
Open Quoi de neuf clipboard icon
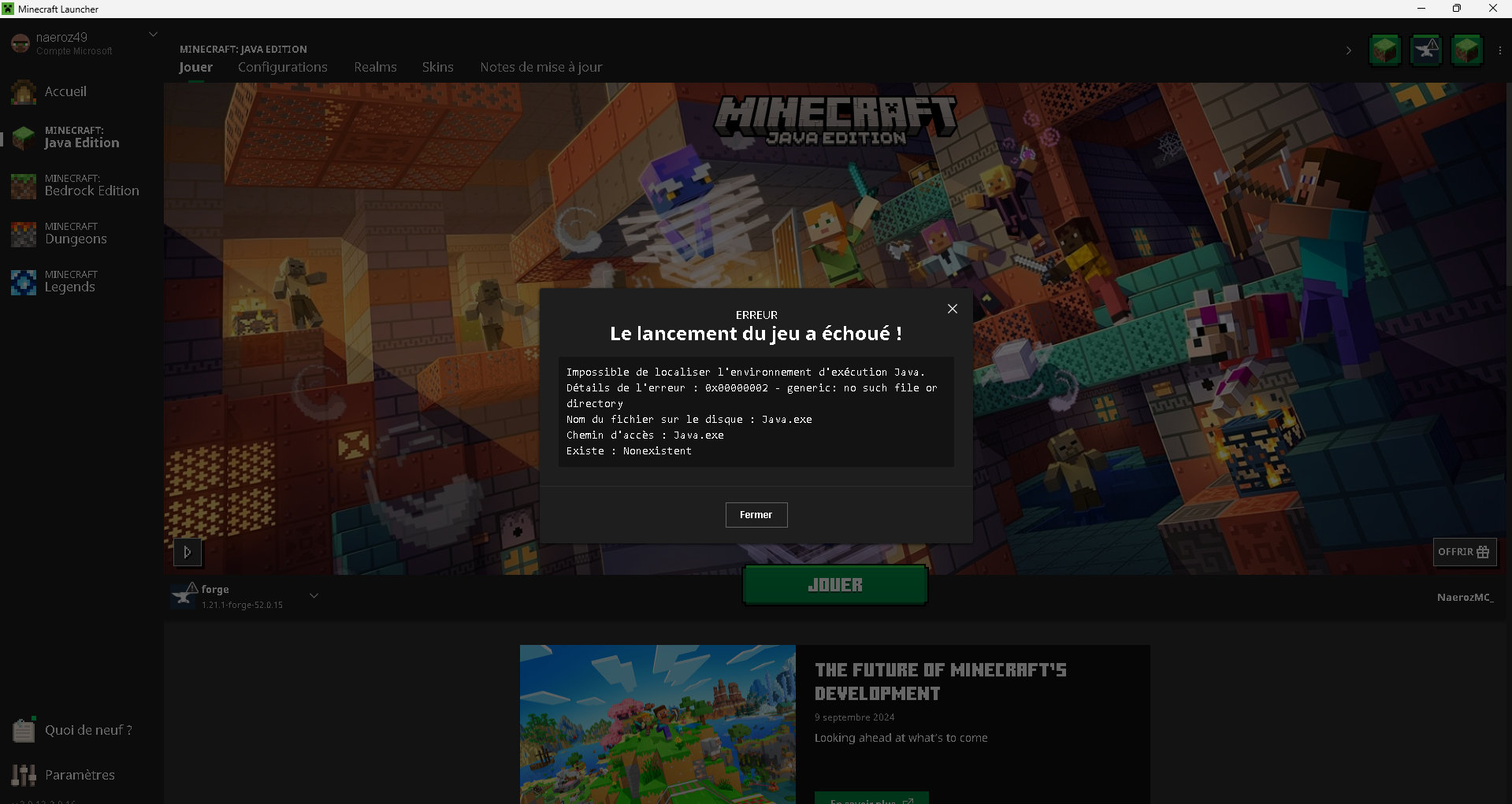tap(24, 730)
